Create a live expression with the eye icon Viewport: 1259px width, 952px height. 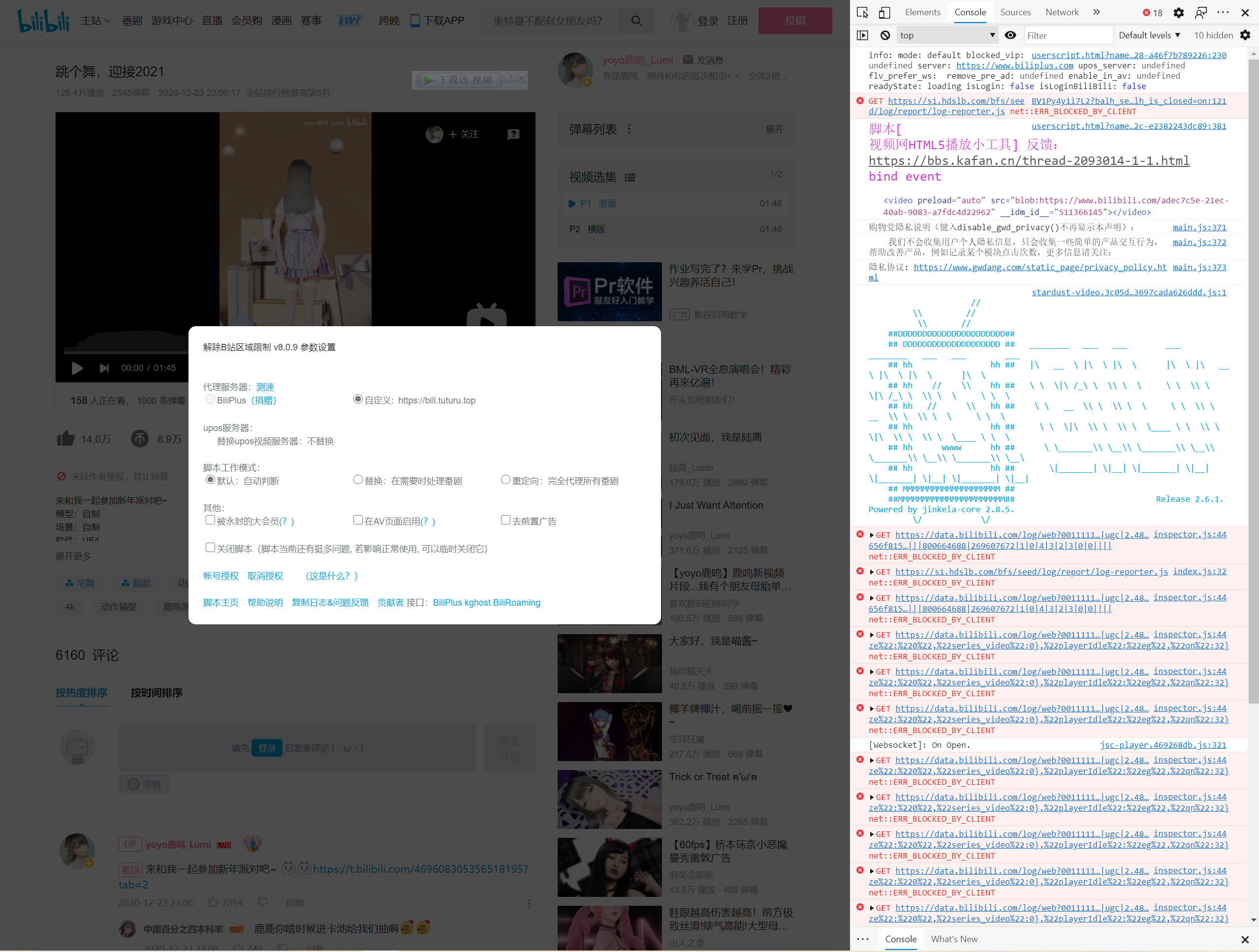(x=1011, y=35)
